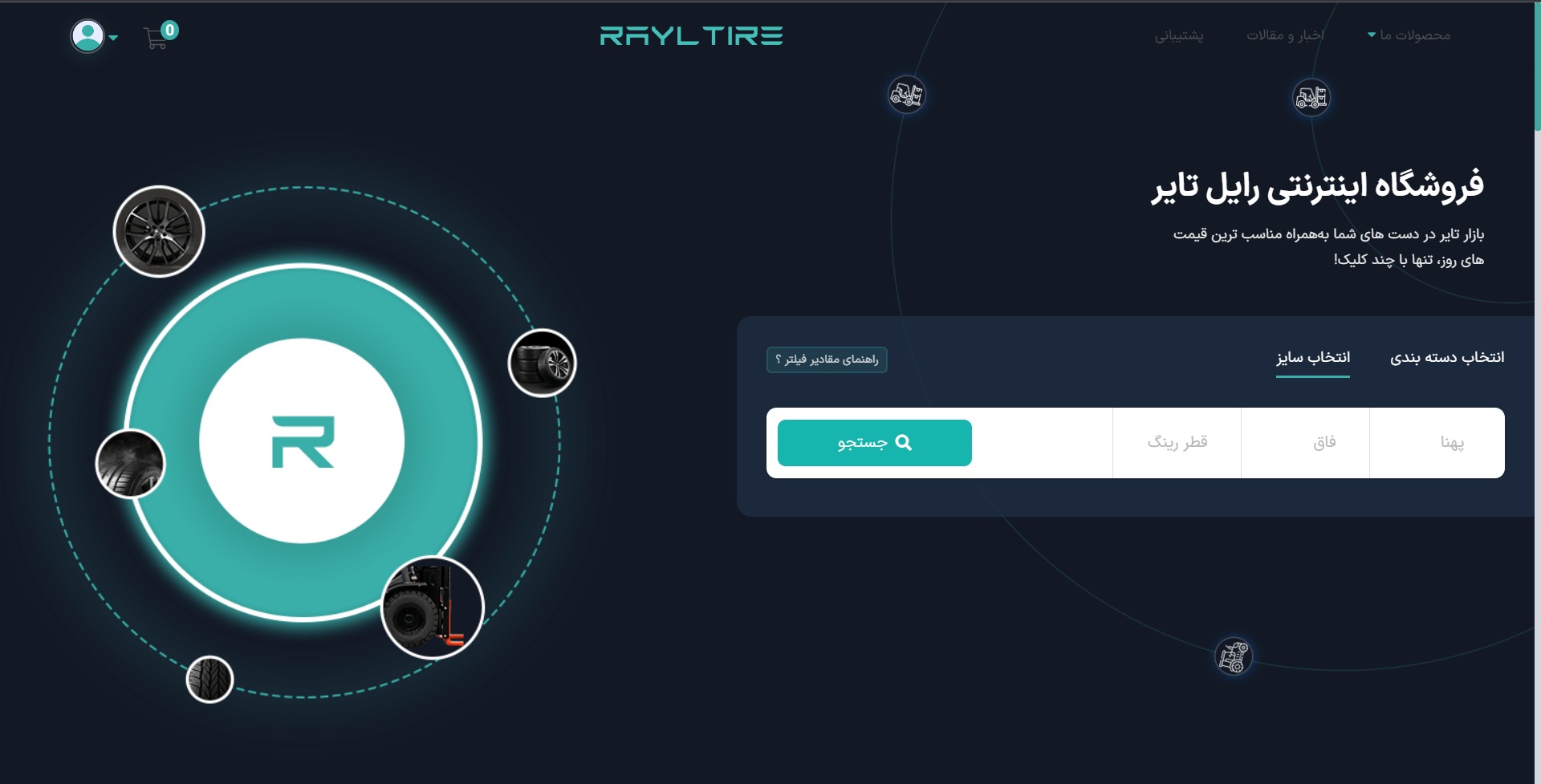
Task: Click the page vertical scrollbar
Action: pos(1537,66)
